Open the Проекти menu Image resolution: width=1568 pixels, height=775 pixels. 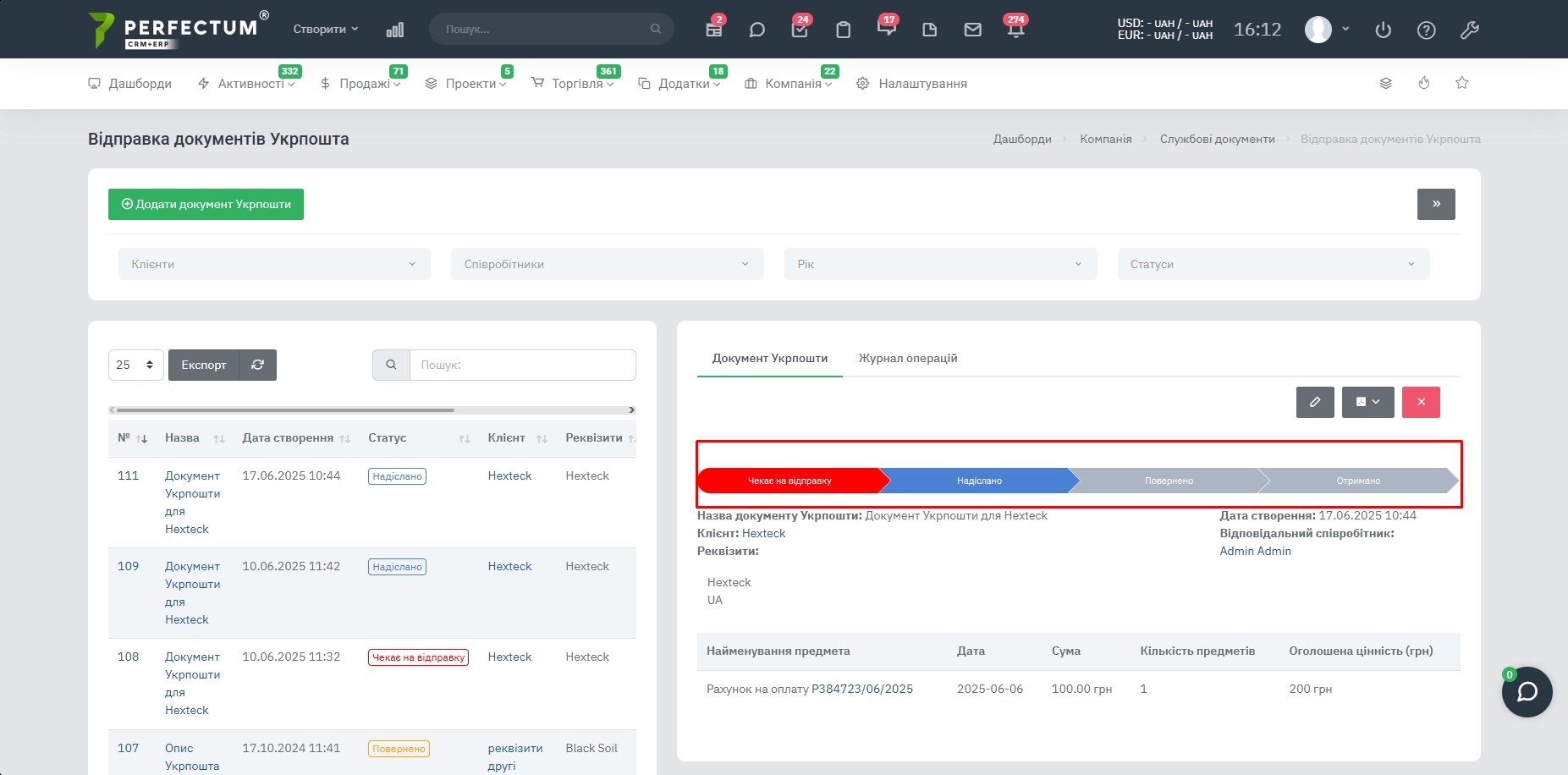465,83
